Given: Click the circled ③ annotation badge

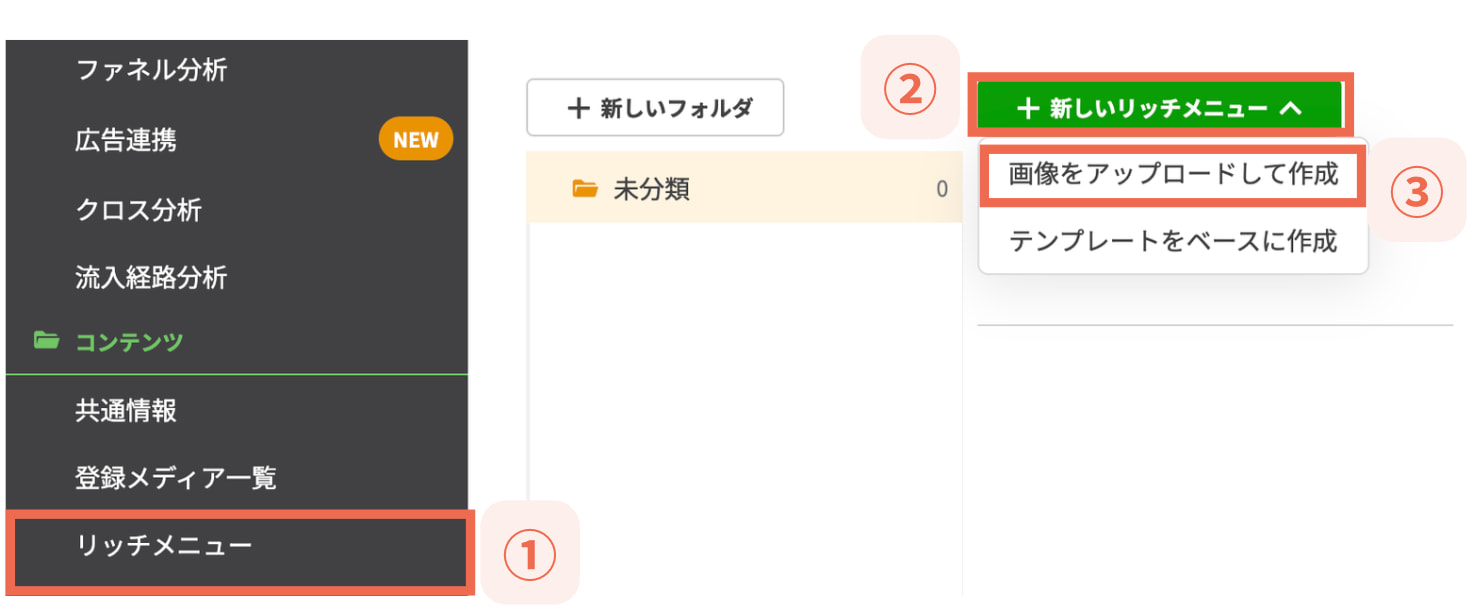Looking at the screenshot, I should click(x=1418, y=190).
